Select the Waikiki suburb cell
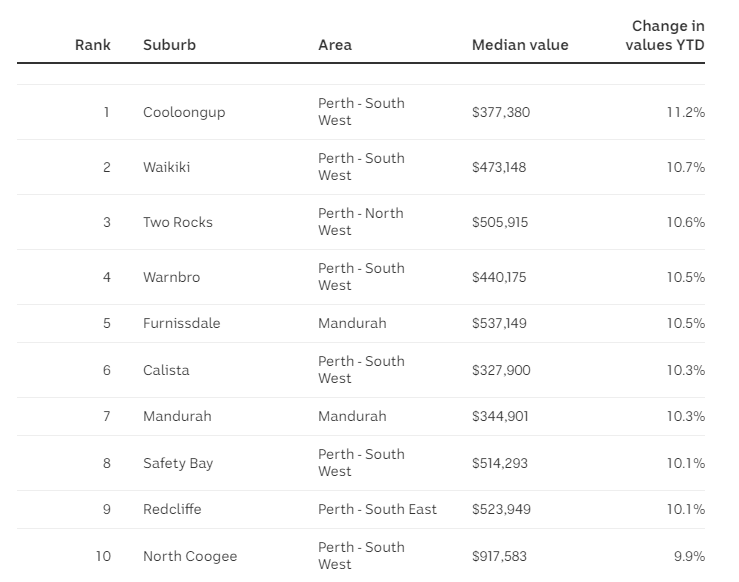 [x=166, y=167]
